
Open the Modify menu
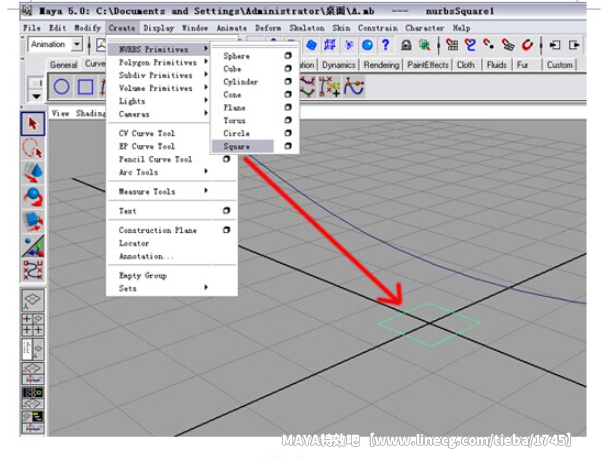pos(88,28)
